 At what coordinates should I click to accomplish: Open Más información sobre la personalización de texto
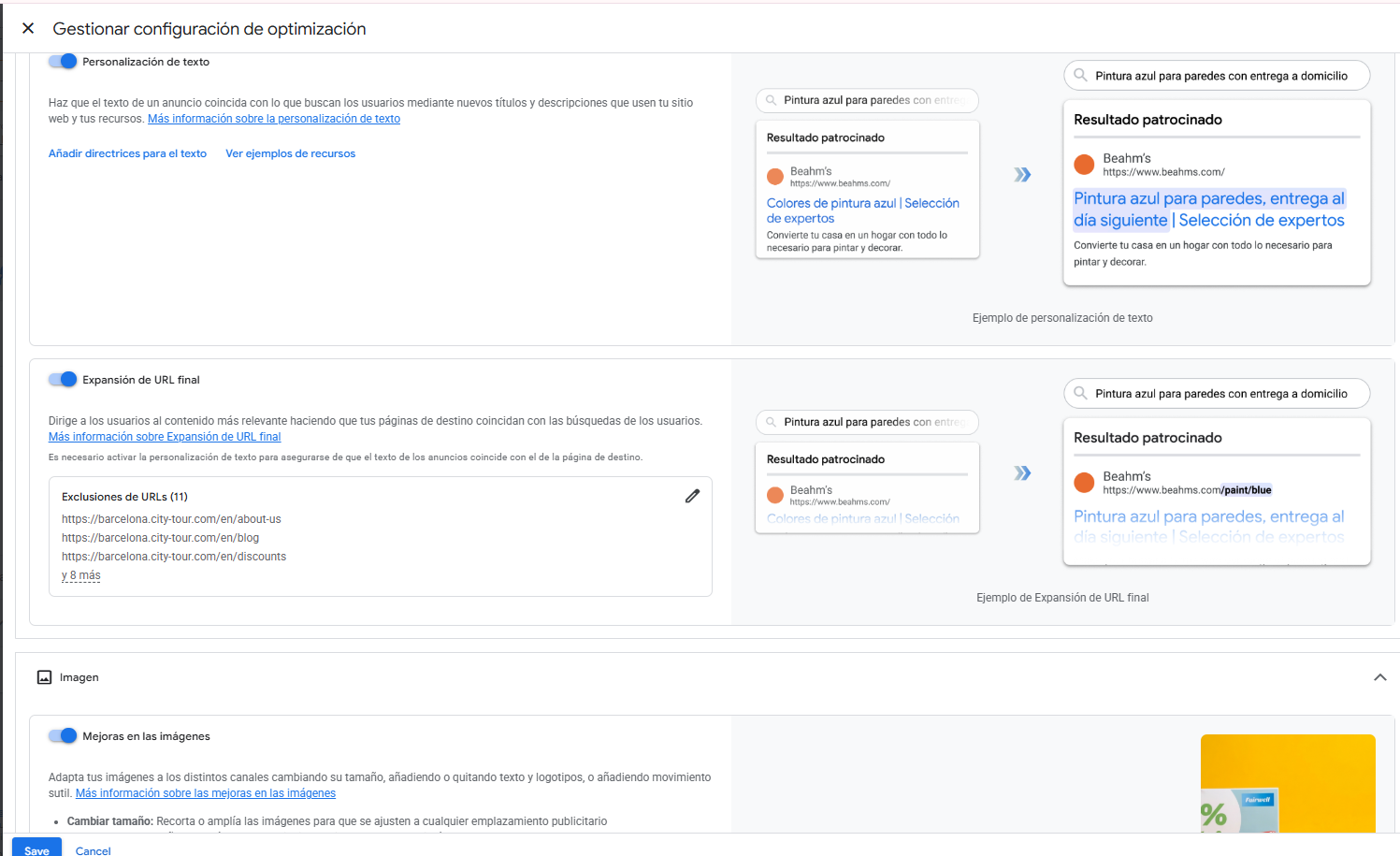click(x=274, y=119)
